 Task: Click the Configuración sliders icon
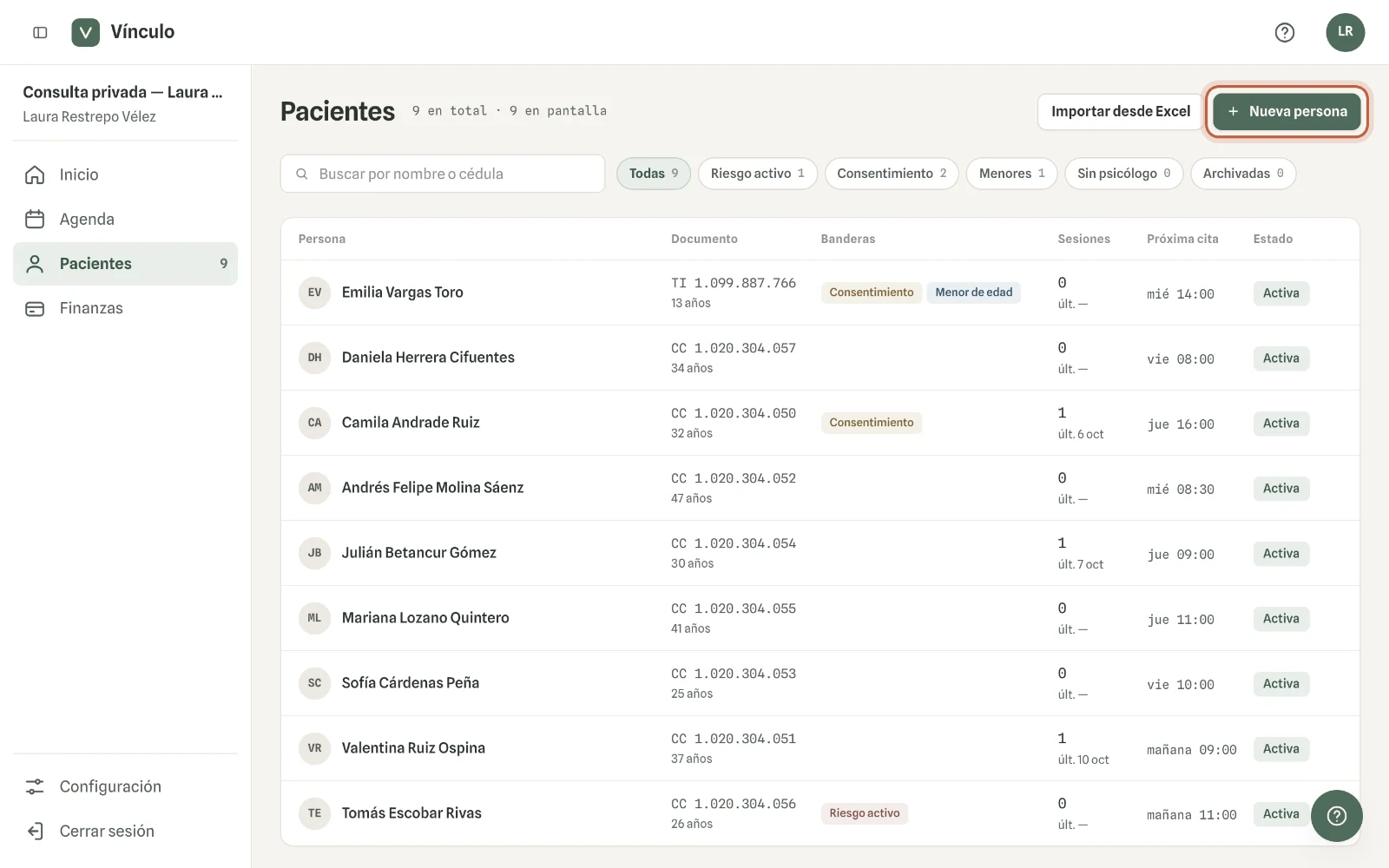(x=35, y=786)
